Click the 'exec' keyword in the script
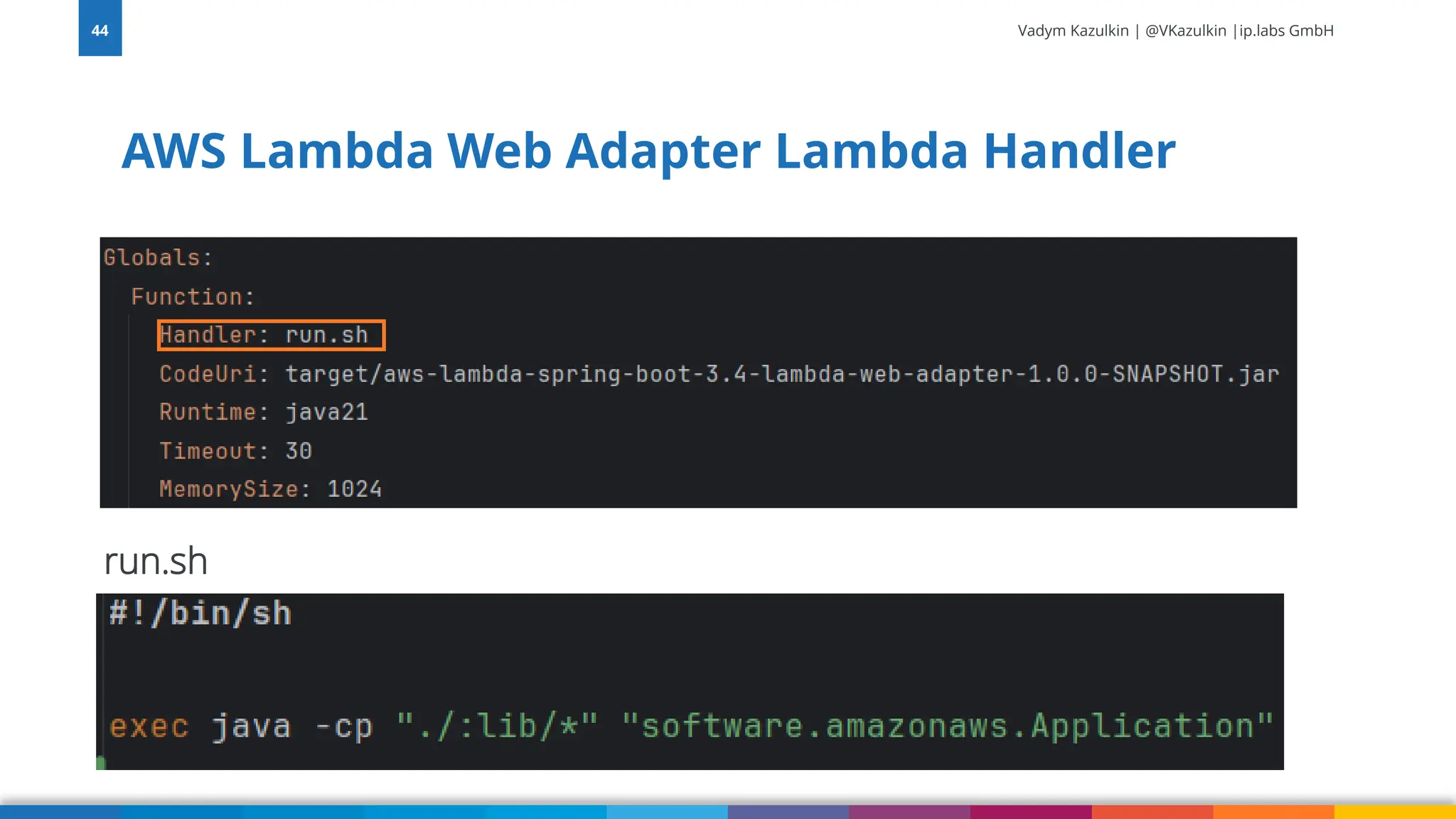This screenshot has height=819, width=1456. (x=149, y=727)
